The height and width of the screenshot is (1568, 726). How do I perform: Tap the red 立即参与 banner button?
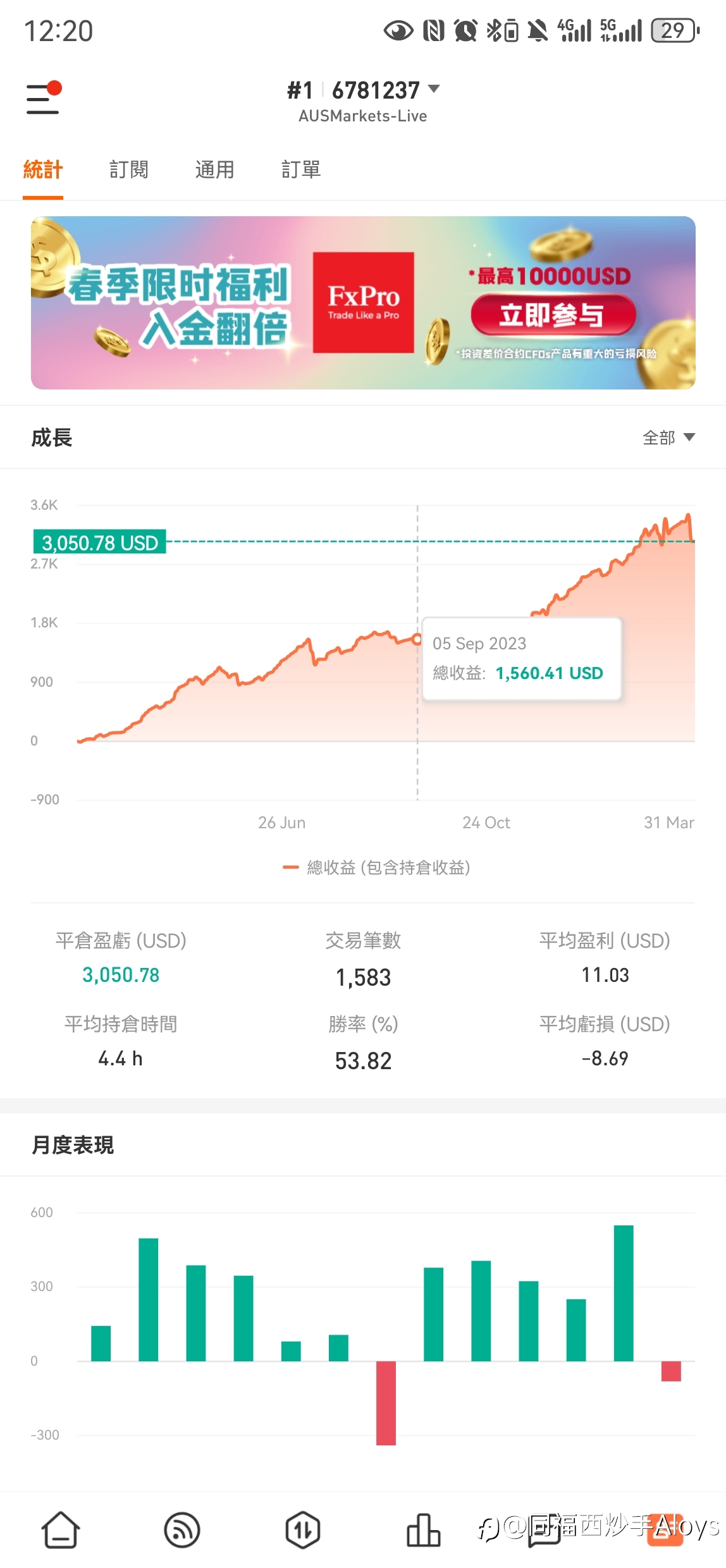pos(553,315)
